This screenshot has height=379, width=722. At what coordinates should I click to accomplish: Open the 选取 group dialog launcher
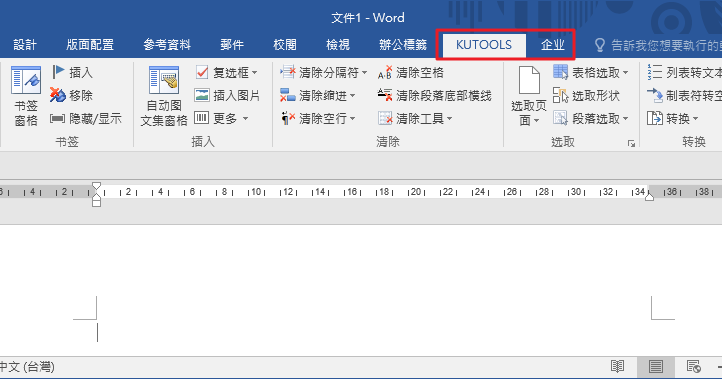631,144
